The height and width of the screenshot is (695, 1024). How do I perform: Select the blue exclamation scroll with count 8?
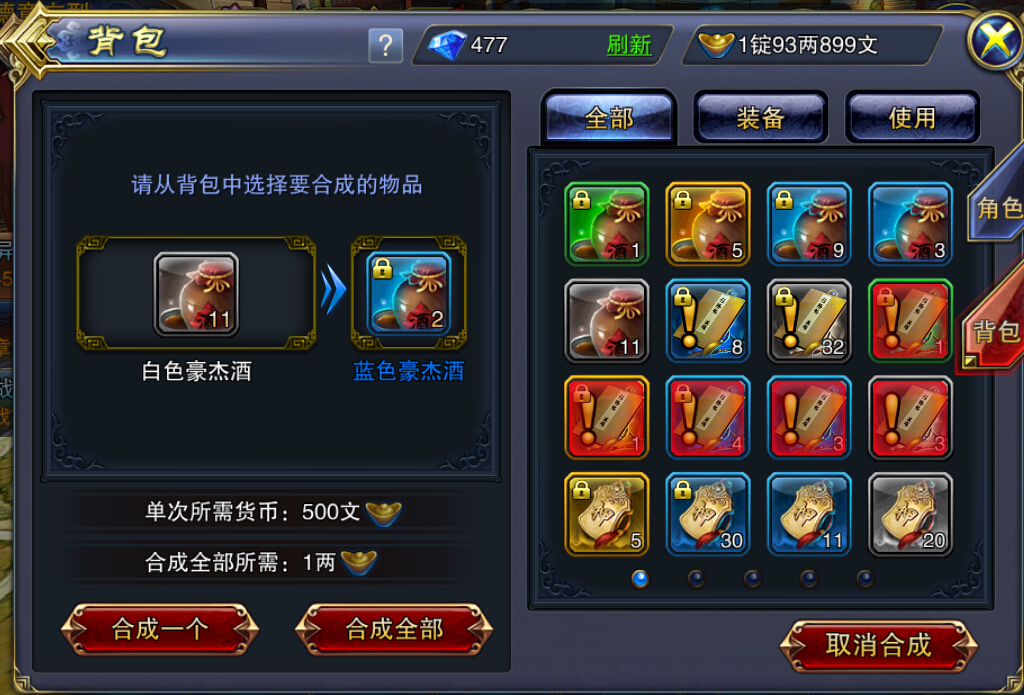[708, 321]
